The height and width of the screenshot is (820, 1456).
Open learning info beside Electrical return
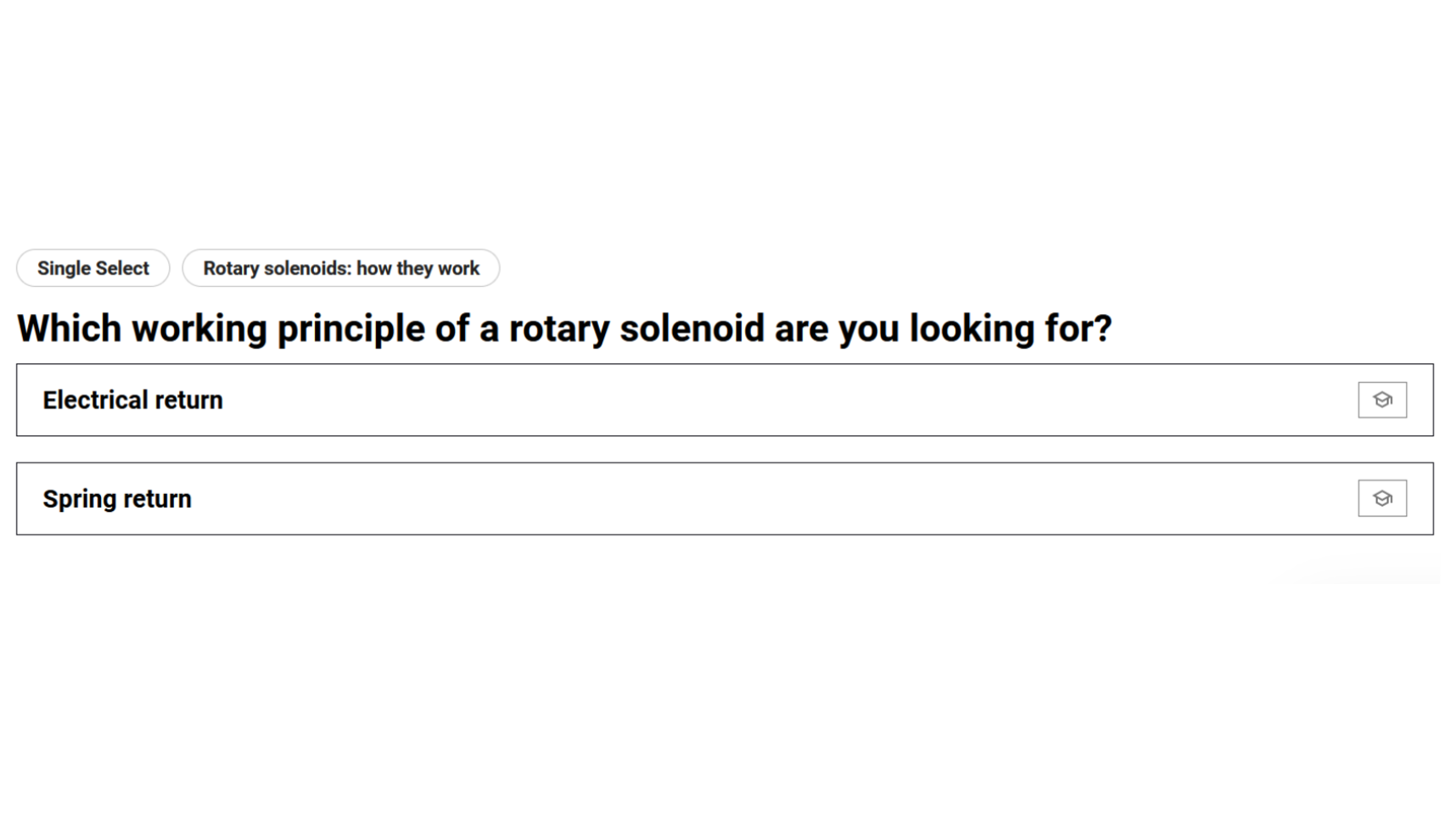[1381, 400]
